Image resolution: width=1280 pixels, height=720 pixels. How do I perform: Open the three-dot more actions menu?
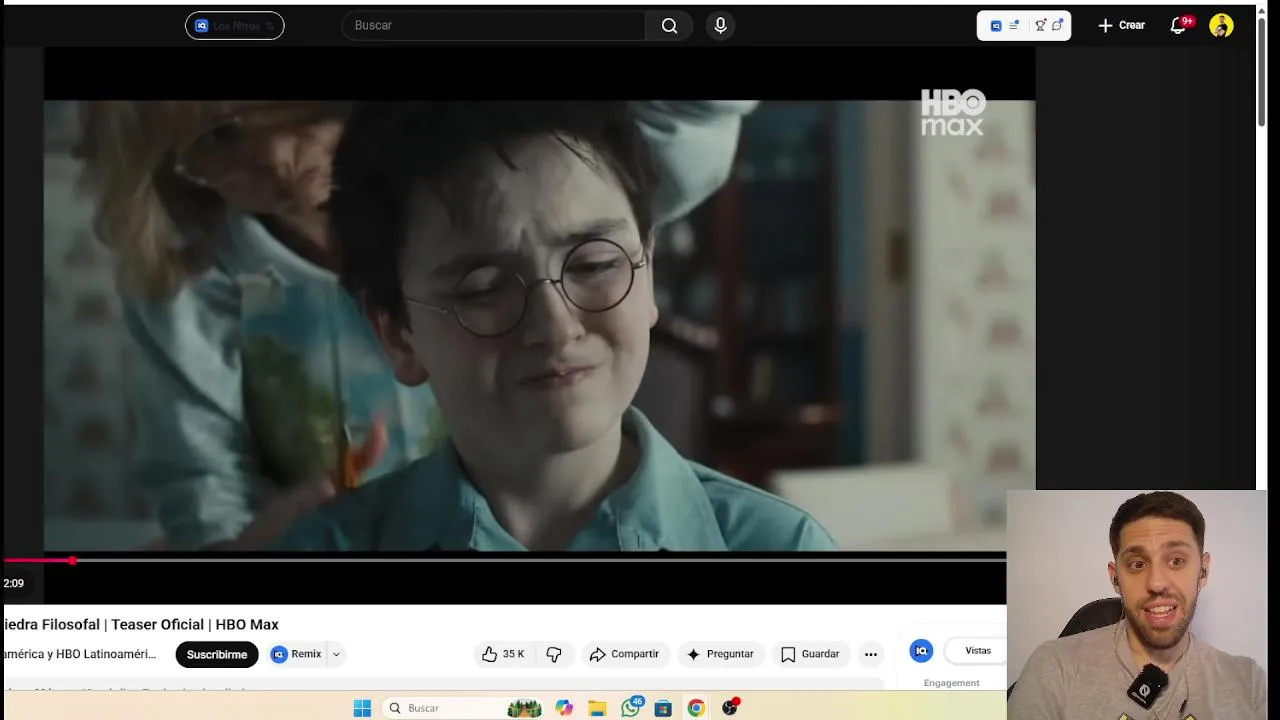coord(871,654)
